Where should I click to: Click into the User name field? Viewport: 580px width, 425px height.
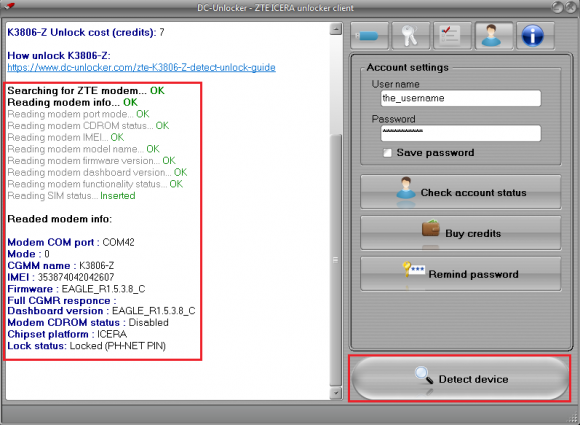click(461, 98)
